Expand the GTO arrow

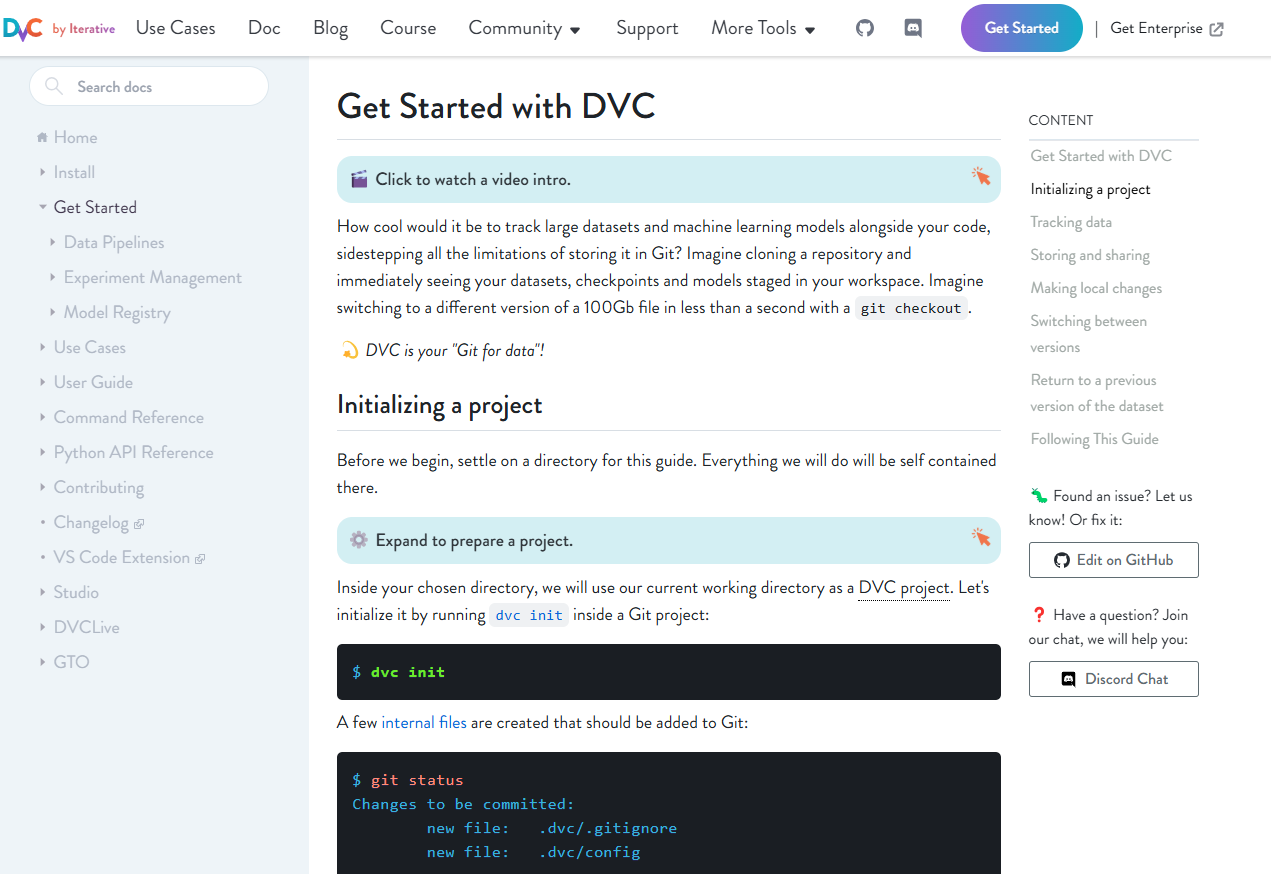click(43, 662)
